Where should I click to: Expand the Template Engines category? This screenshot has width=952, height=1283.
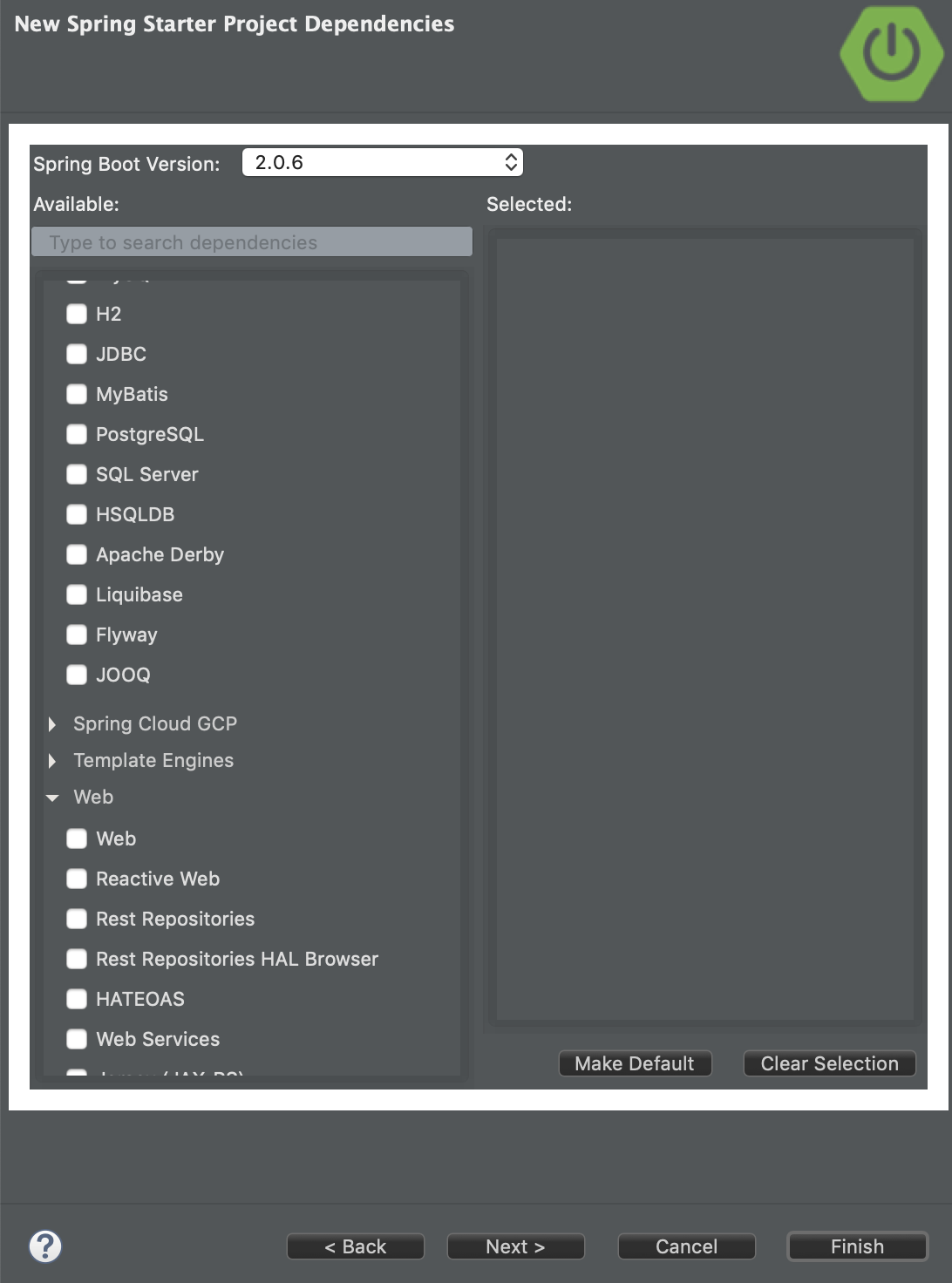click(52, 761)
